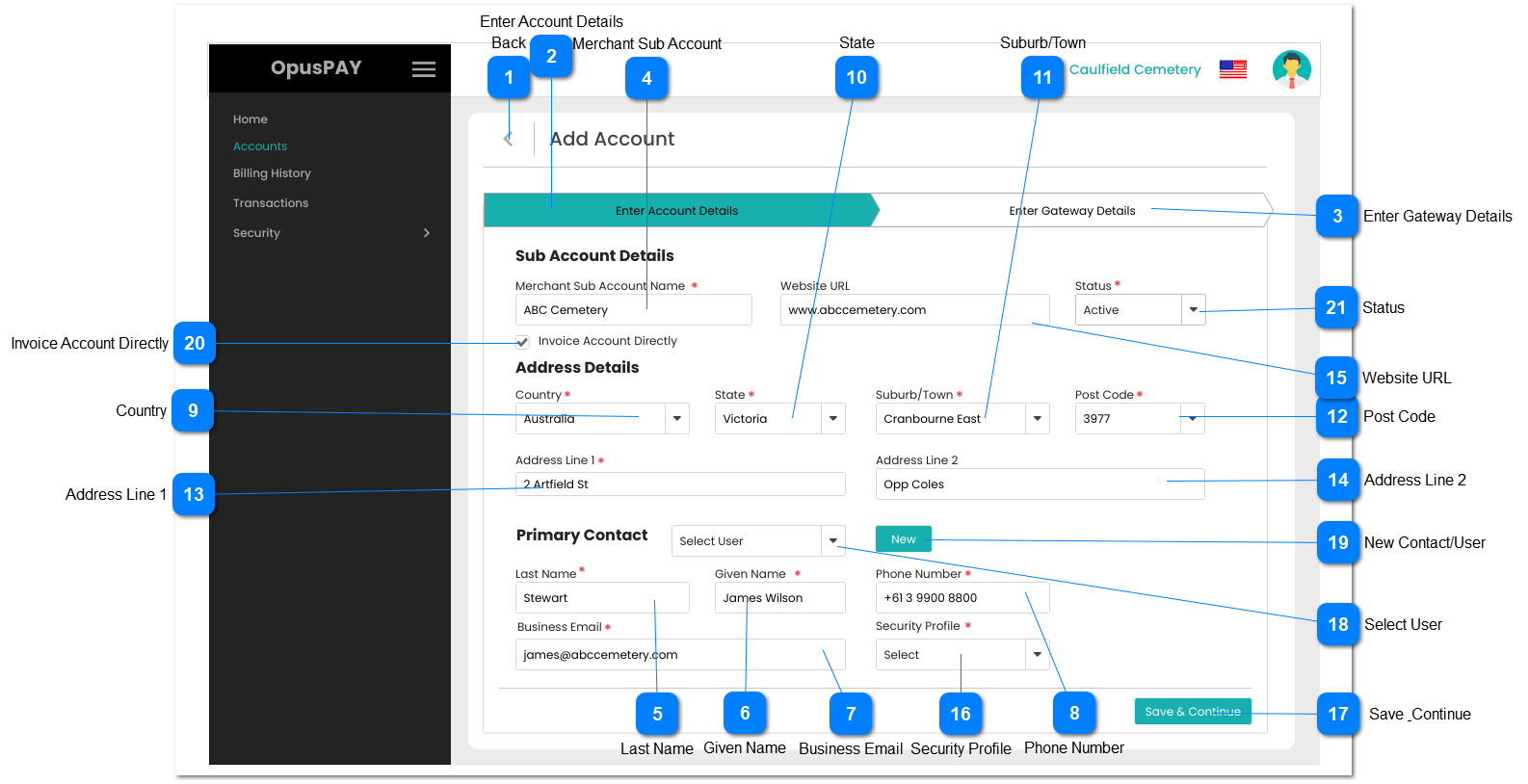Click the Save & Continue button
This screenshot has height=784, width=1528.
(1192, 712)
